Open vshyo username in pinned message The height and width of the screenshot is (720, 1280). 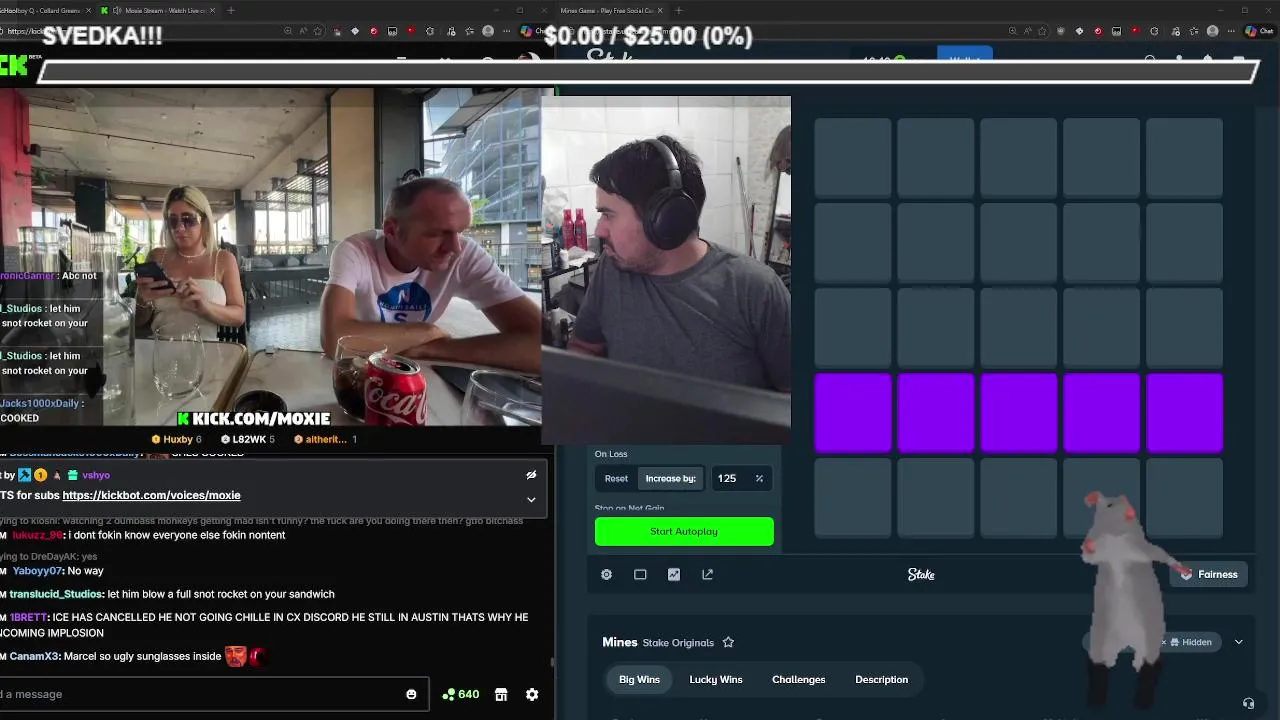coord(96,475)
